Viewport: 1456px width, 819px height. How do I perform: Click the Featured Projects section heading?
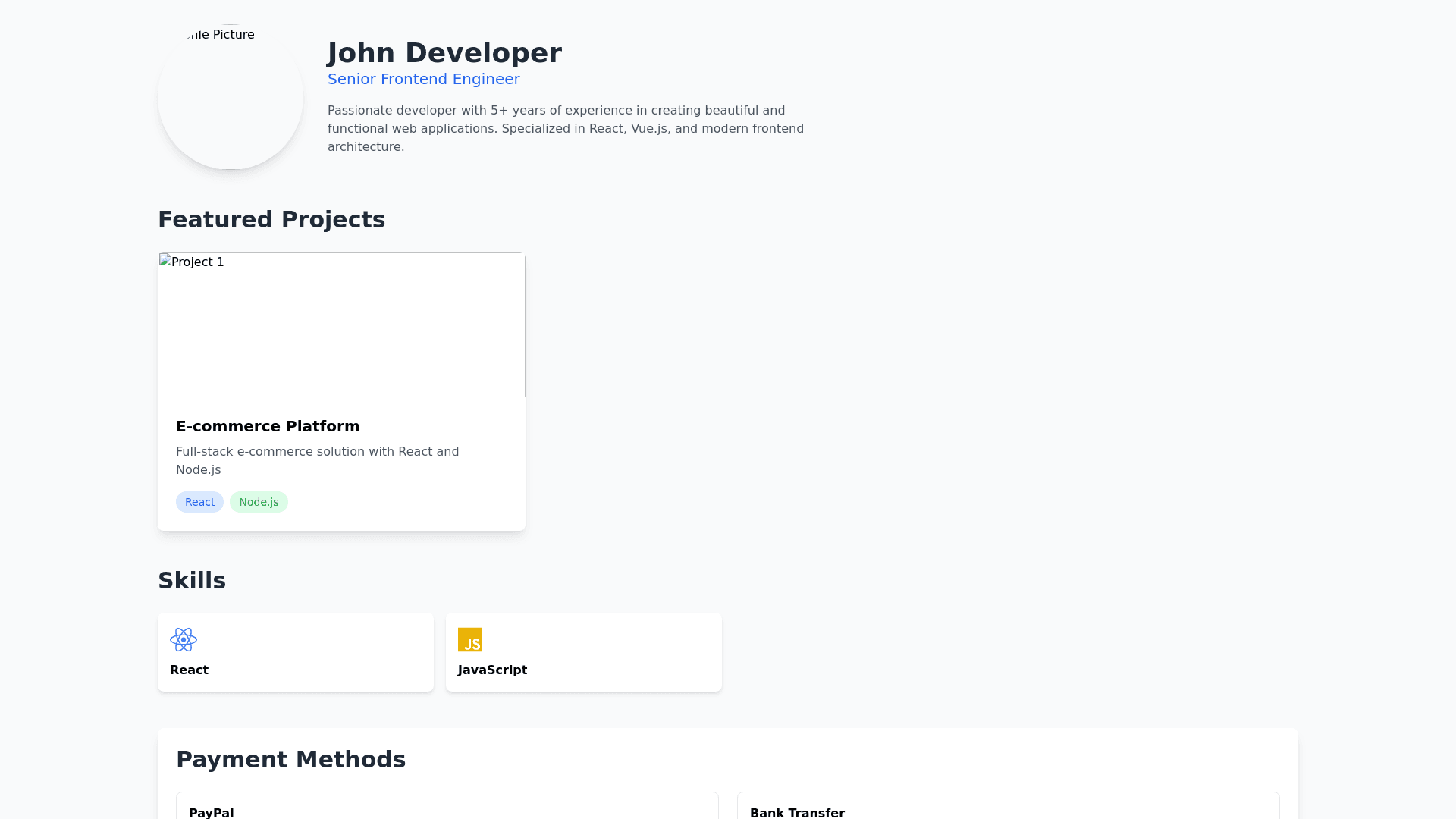271,219
